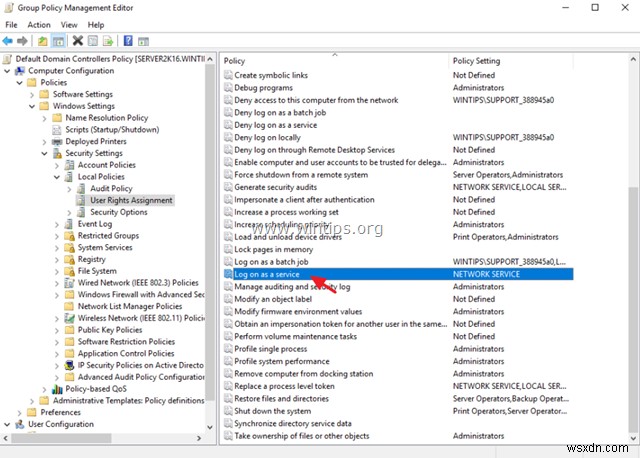Click the Up one level folder icon
This screenshot has height=458, width=640.
pos(42,41)
